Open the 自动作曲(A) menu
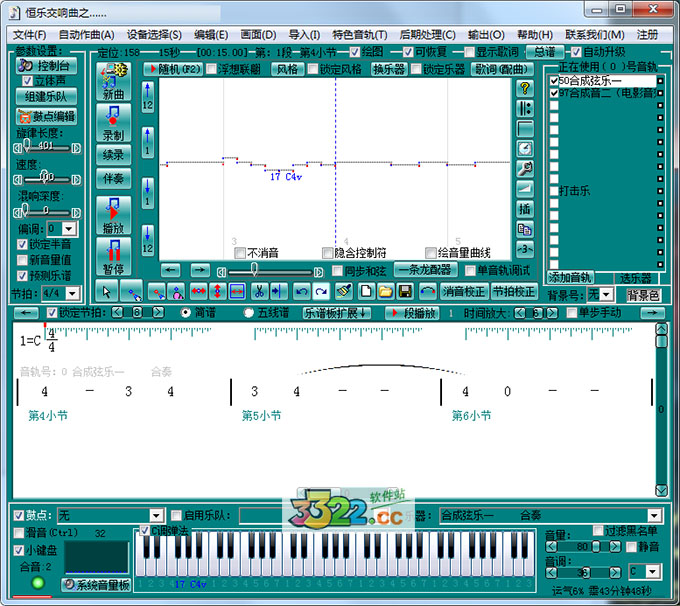This screenshot has height=606, width=680. tap(86, 34)
